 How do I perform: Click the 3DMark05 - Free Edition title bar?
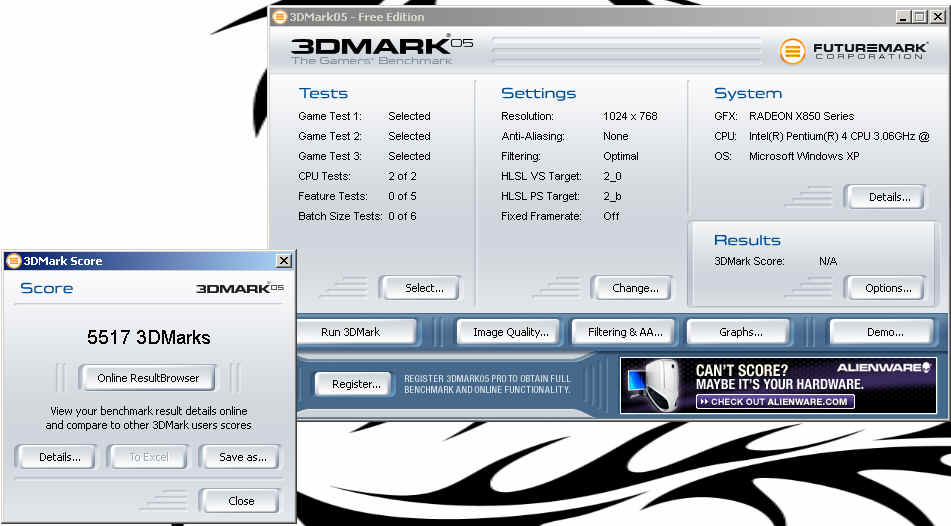click(608, 17)
